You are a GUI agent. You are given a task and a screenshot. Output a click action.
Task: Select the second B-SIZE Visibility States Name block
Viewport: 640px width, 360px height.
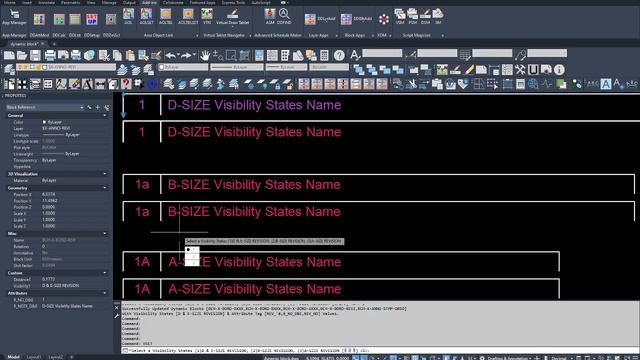pyautogui.click(x=254, y=212)
